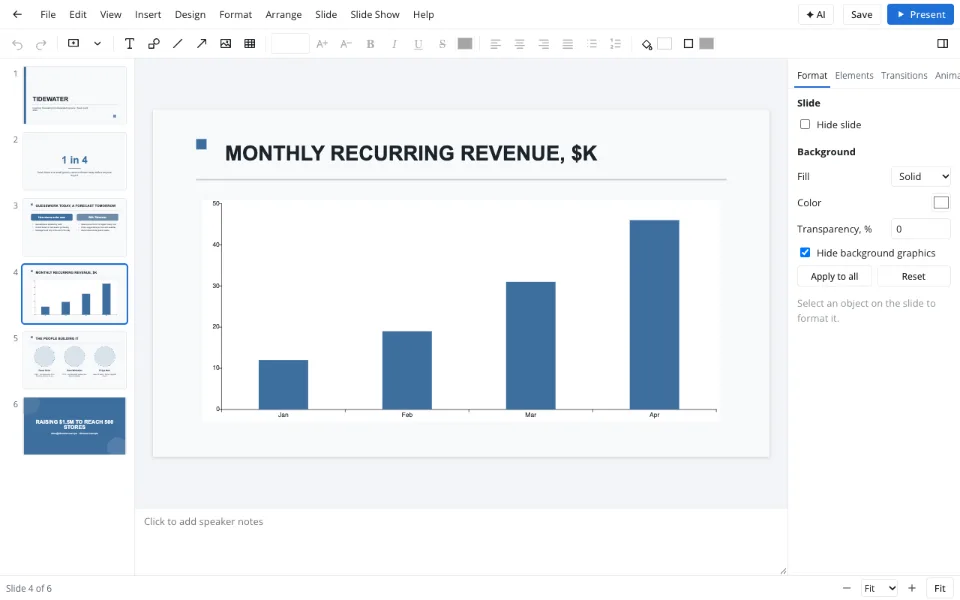Expand the new slide layout dropdown arrow
960x600 pixels.
click(97, 43)
